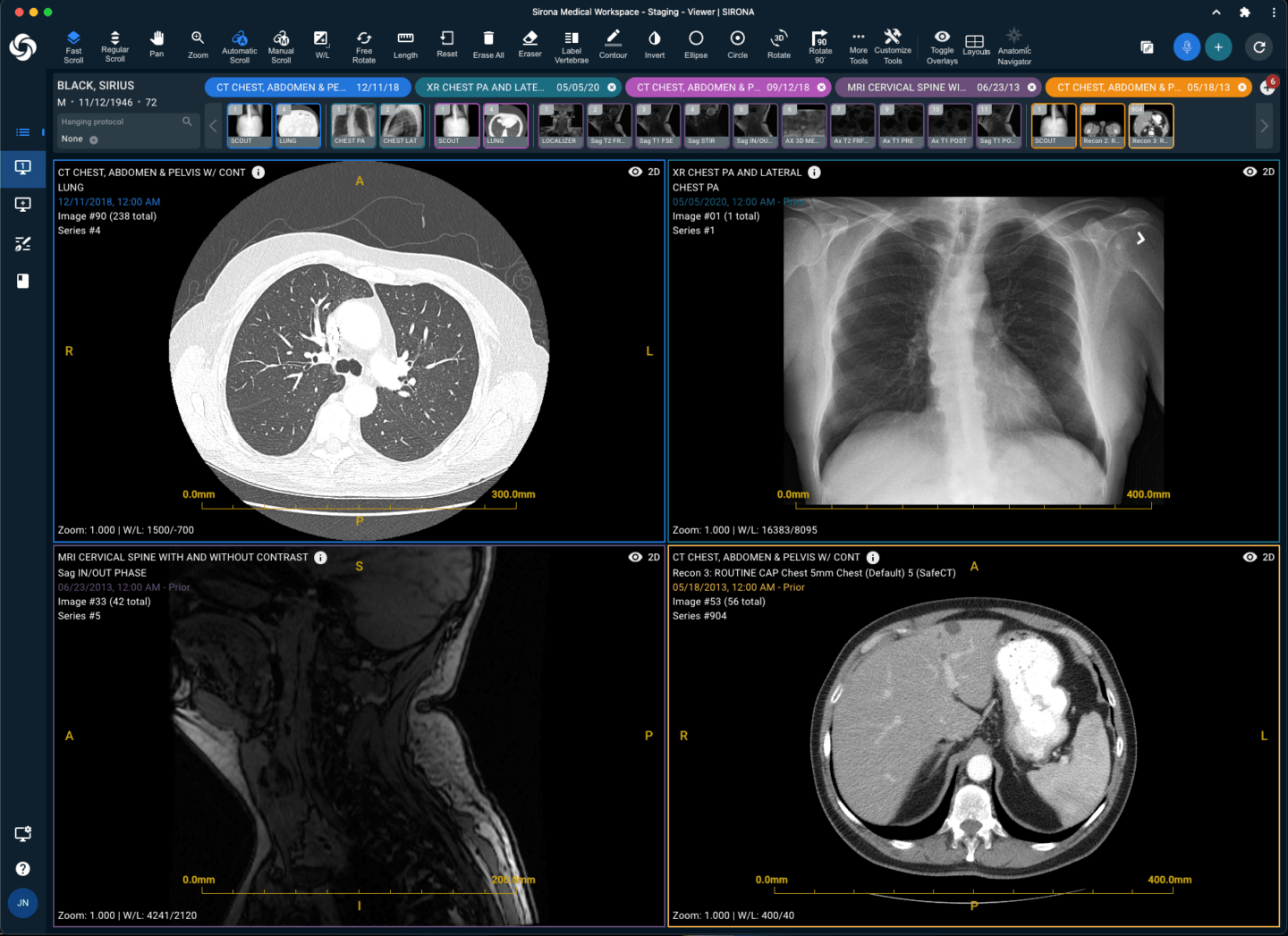The height and width of the screenshot is (936, 1288).
Task: Invert the image colors
Action: (655, 45)
